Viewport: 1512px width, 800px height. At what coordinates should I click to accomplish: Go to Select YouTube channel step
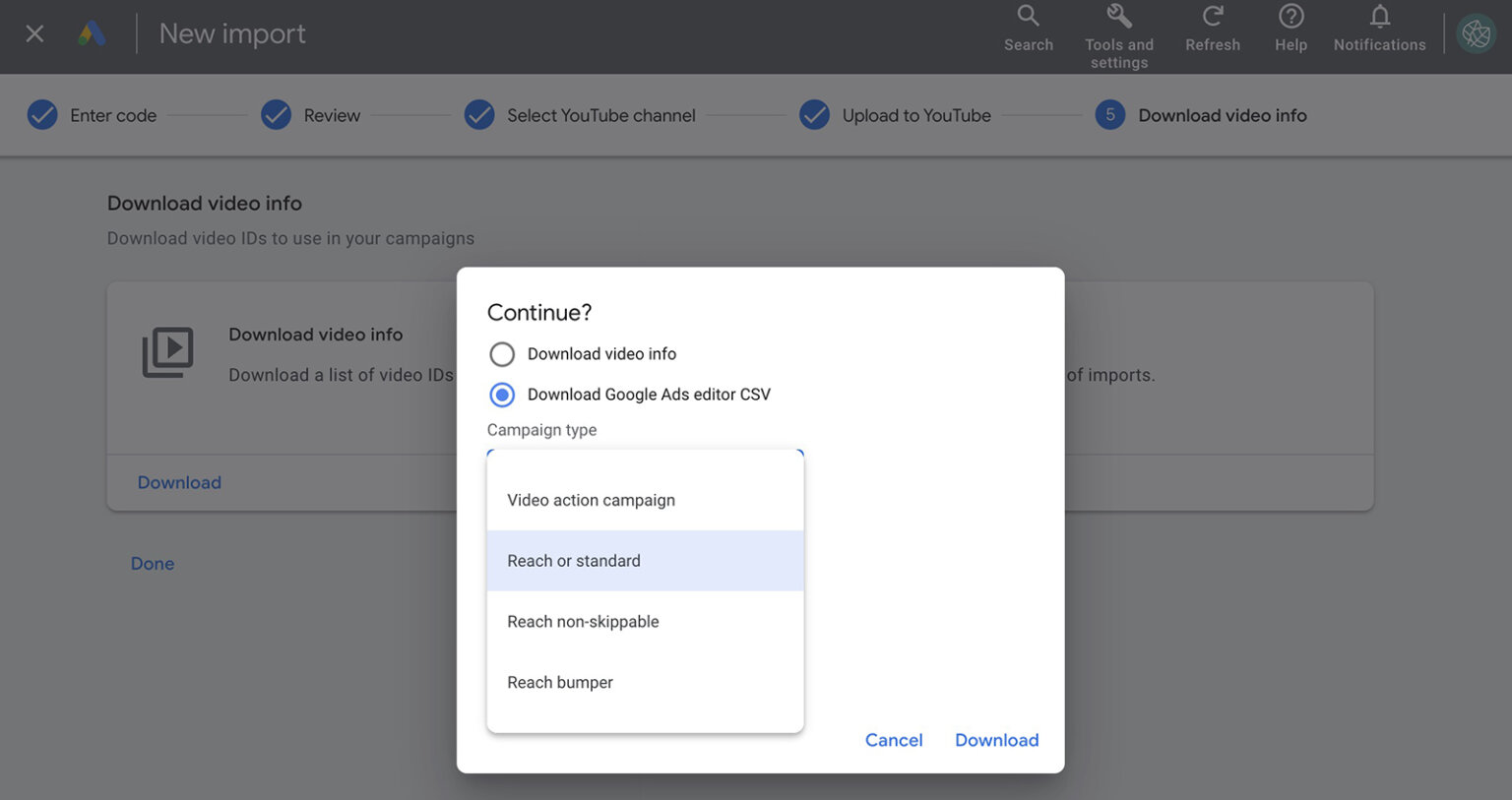click(580, 115)
